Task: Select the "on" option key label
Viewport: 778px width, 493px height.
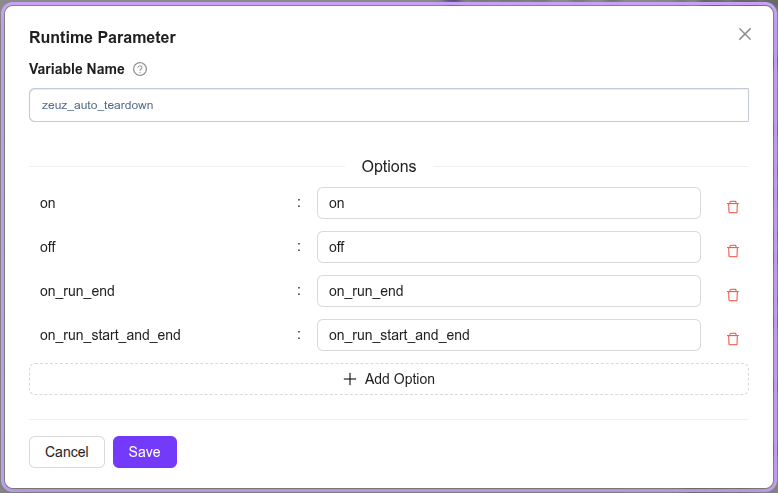Action: pos(48,203)
